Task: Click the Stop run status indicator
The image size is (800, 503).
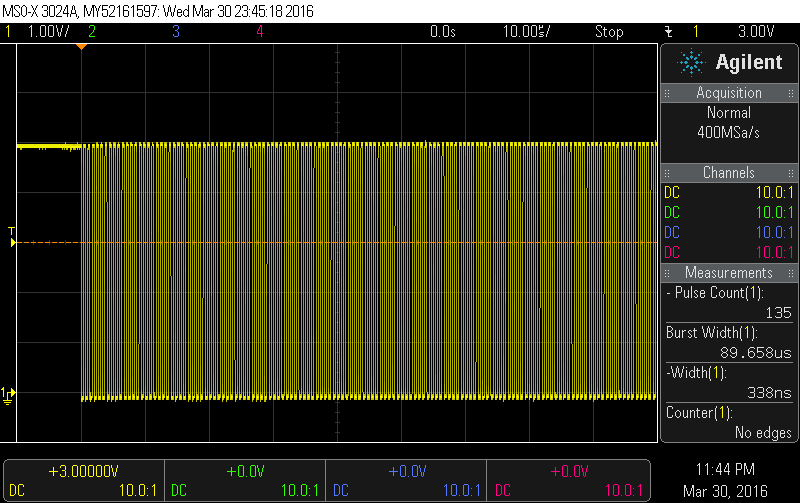Action: click(x=609, y=32)
